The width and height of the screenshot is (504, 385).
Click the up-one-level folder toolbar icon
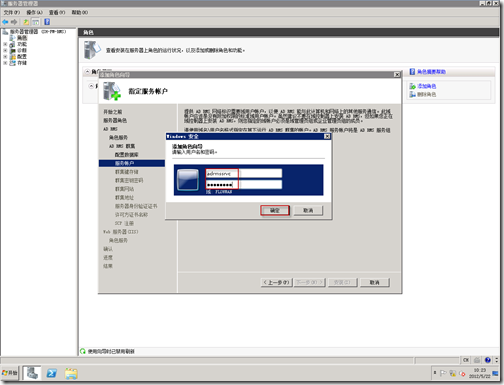pyautogui.click(x=26, y=22)
